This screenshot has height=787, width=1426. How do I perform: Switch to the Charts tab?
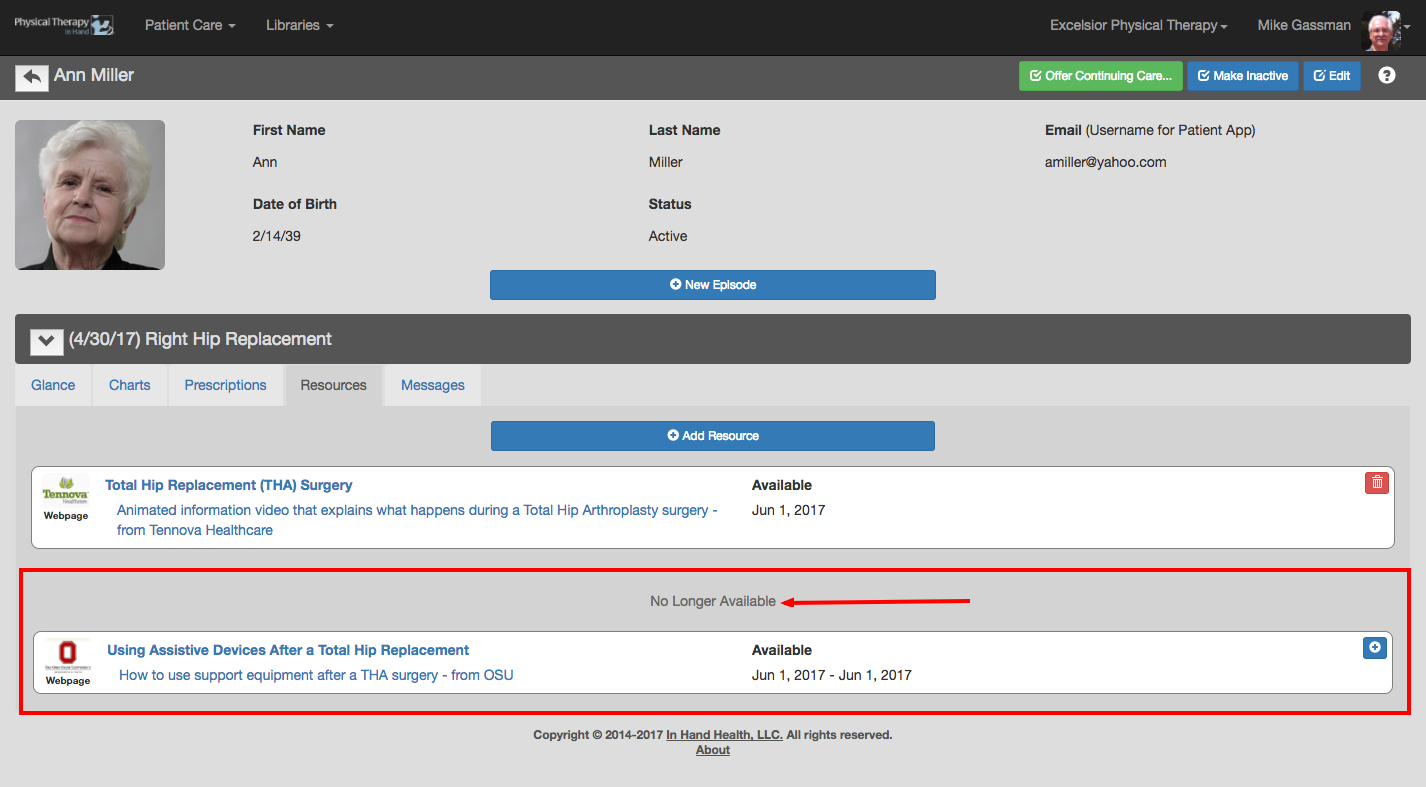[x=130, y=385]
